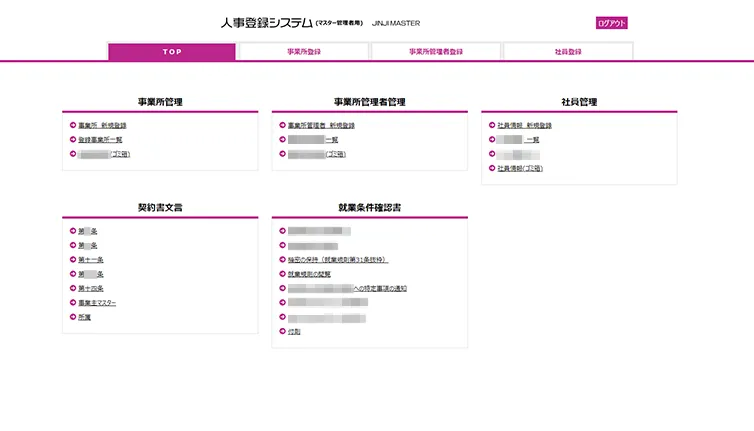Open the TOP tab

[172, 52]
